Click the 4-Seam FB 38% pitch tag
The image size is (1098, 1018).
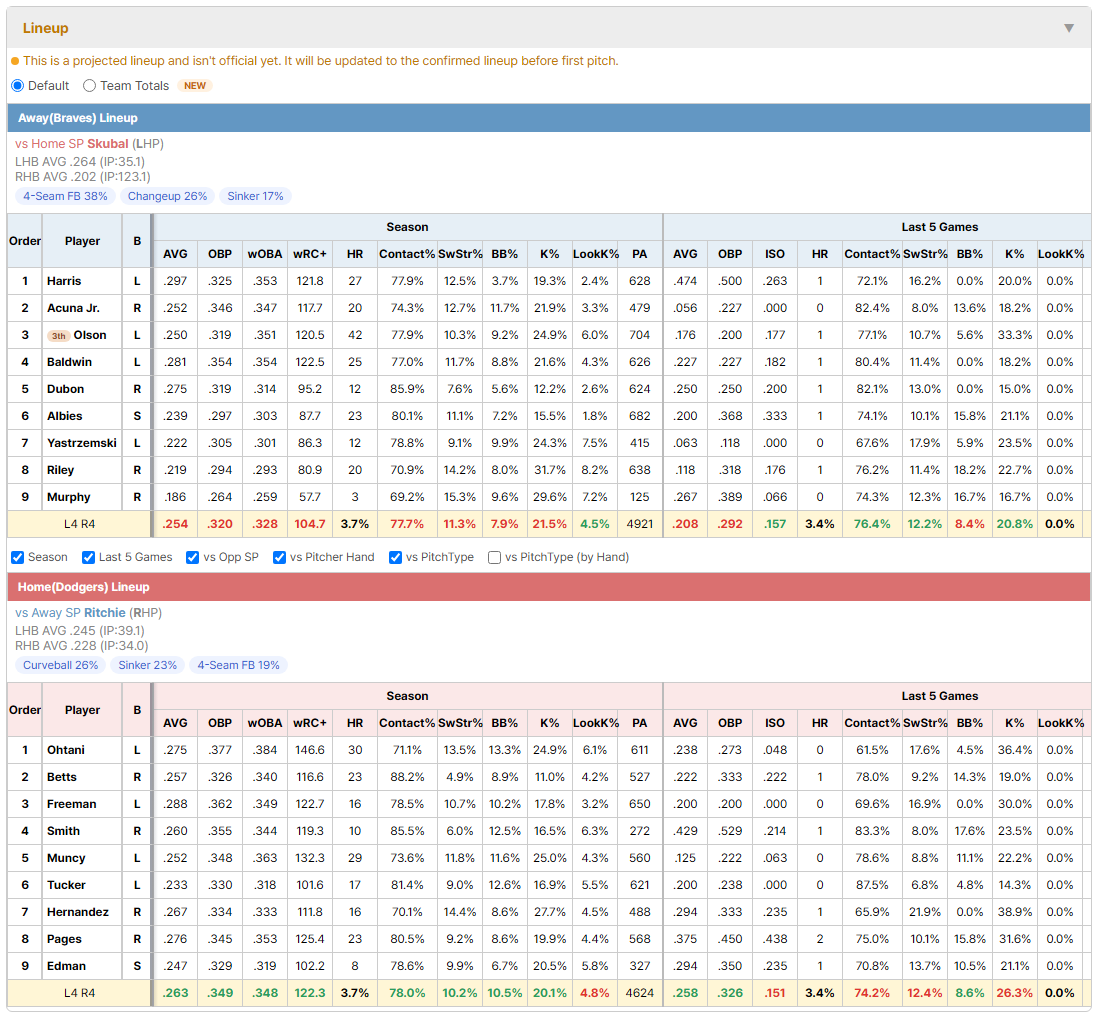coord(65,196)
